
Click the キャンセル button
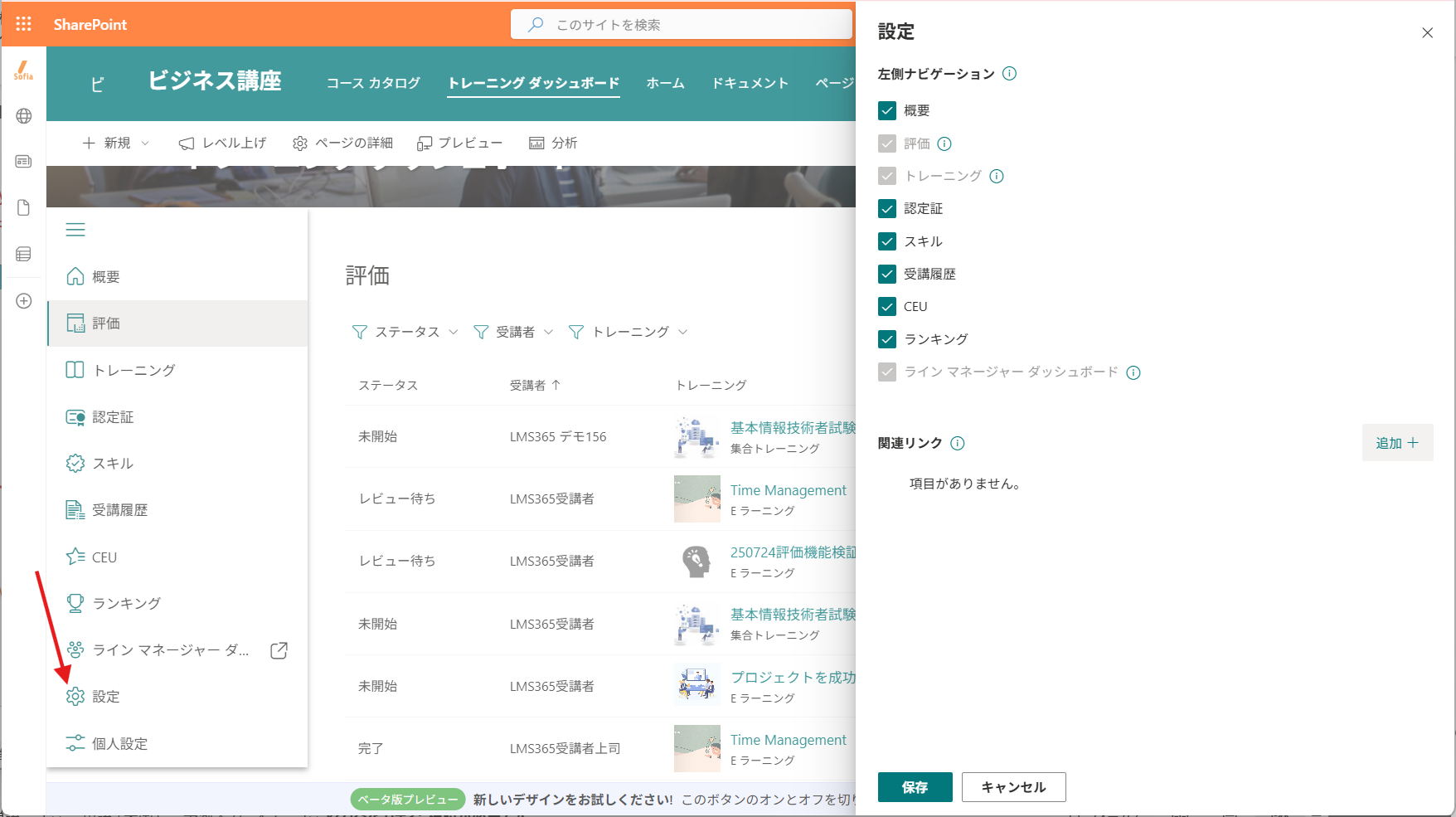(x=1013, y=787)
